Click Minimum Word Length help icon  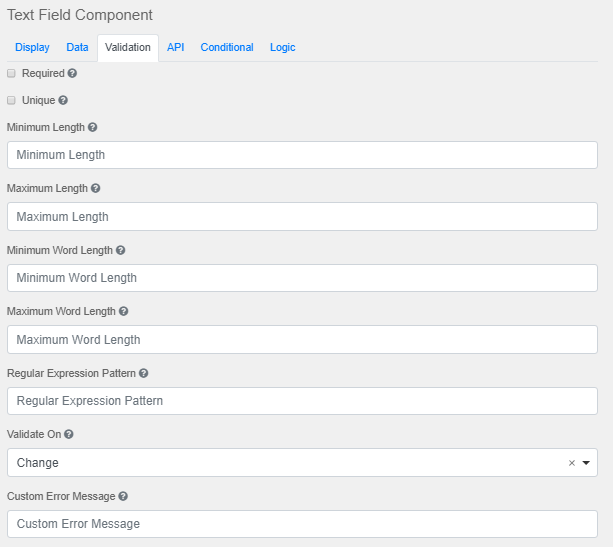[121, 250]
